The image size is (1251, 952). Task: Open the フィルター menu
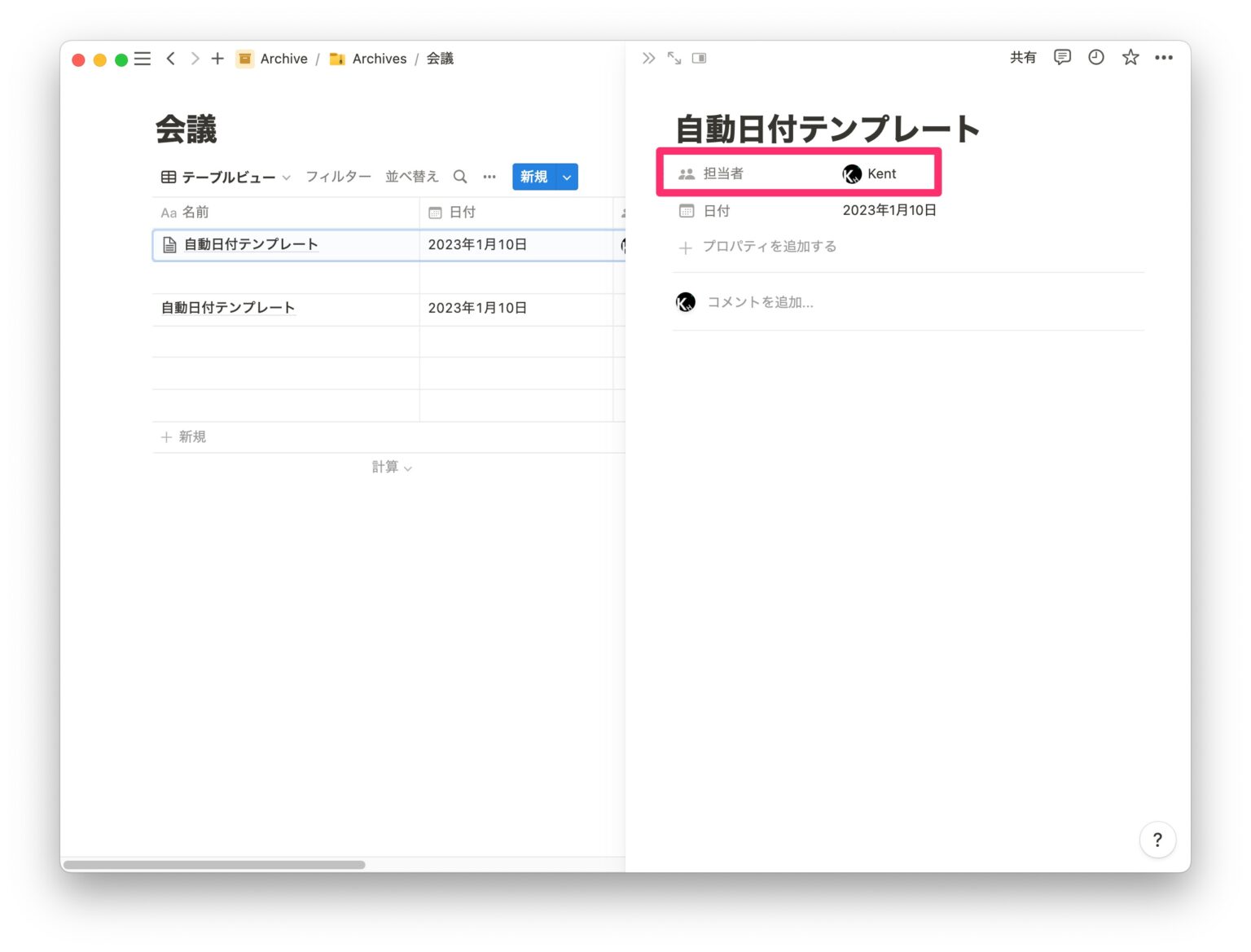338,177
